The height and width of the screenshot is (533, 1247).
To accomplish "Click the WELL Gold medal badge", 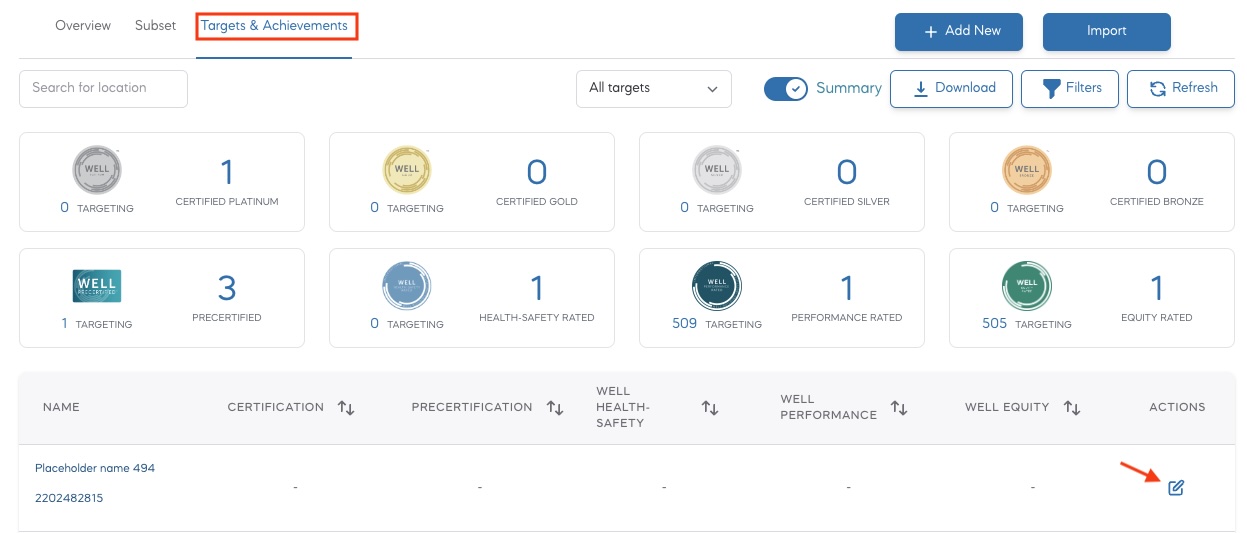I will [408, 171].
